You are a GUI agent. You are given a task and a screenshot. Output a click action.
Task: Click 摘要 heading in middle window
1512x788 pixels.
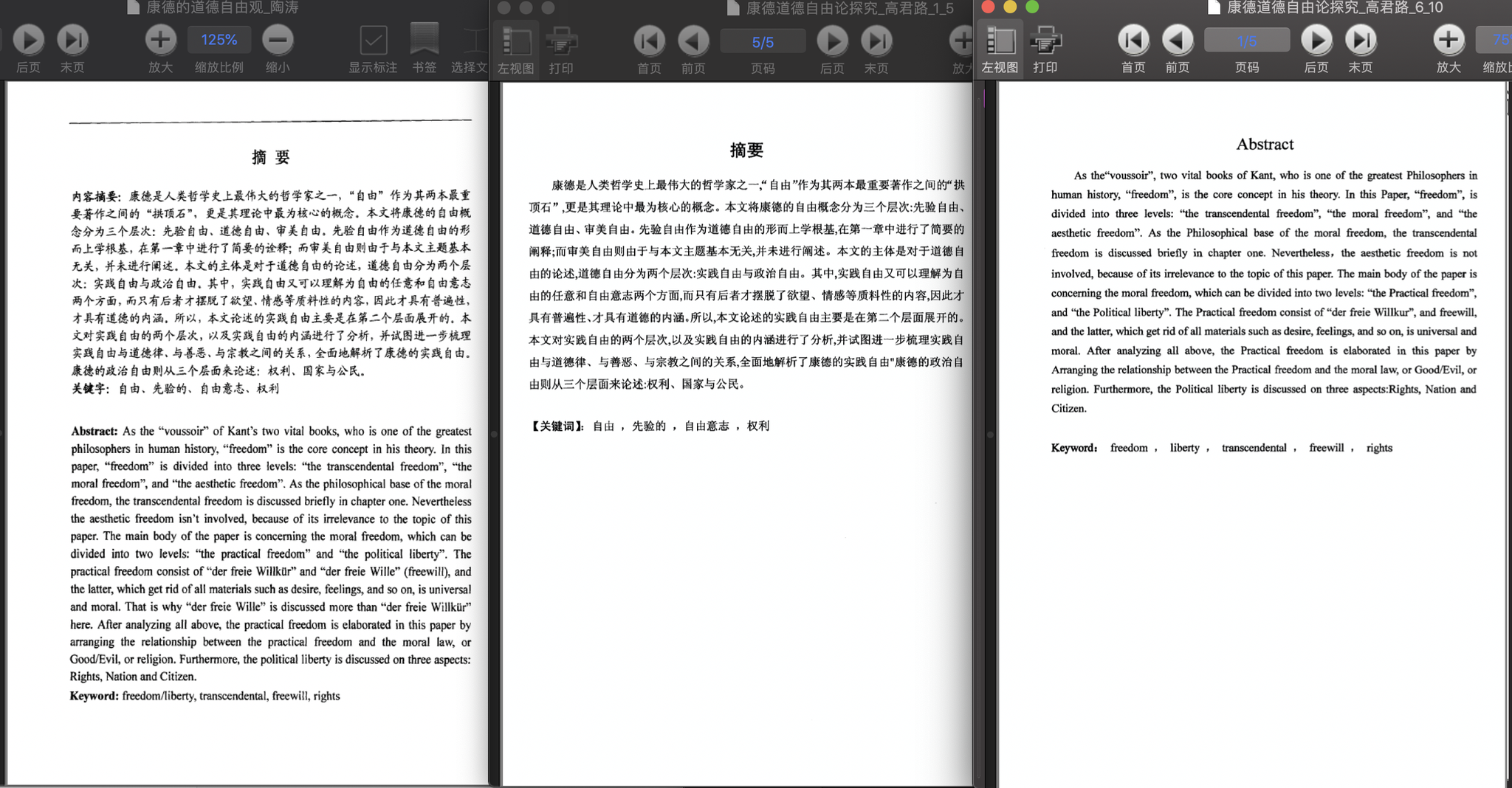point(746,151)
